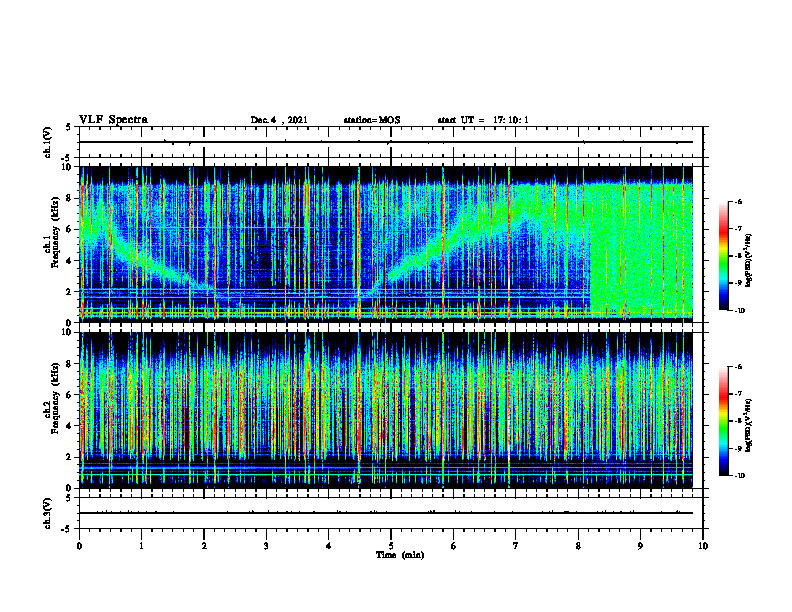Click time axis tick label "7"
The width and height of the screenshot is (792, 612).
point(516,546)
